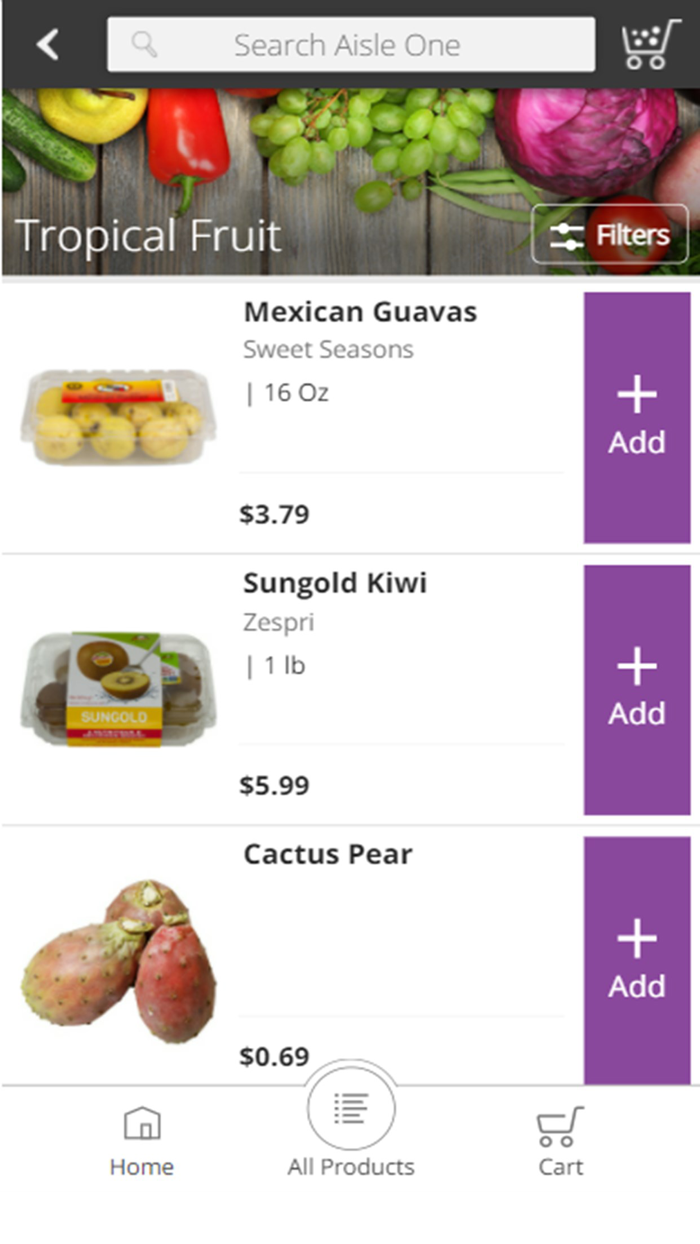The height and width of the screenshot is (1244, 700).
Task: Tap the Filters sliders icon
Action: [567, 236]
